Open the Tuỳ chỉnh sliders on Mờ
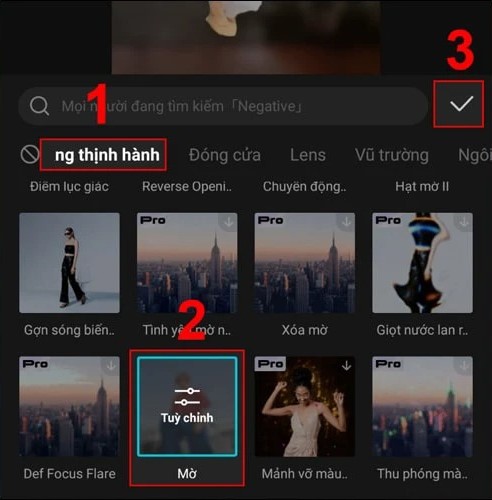Viewport: 492px width, 500px height. coord(187,406)
